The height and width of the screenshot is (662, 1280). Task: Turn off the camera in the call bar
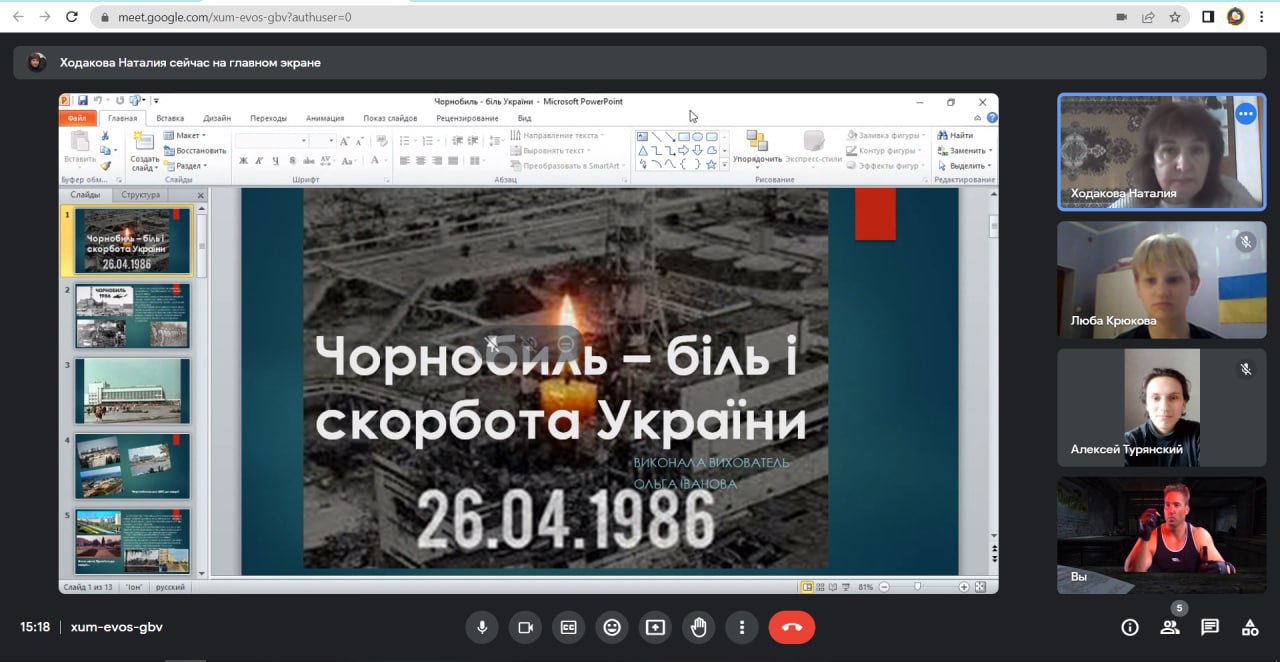(525, 627)
